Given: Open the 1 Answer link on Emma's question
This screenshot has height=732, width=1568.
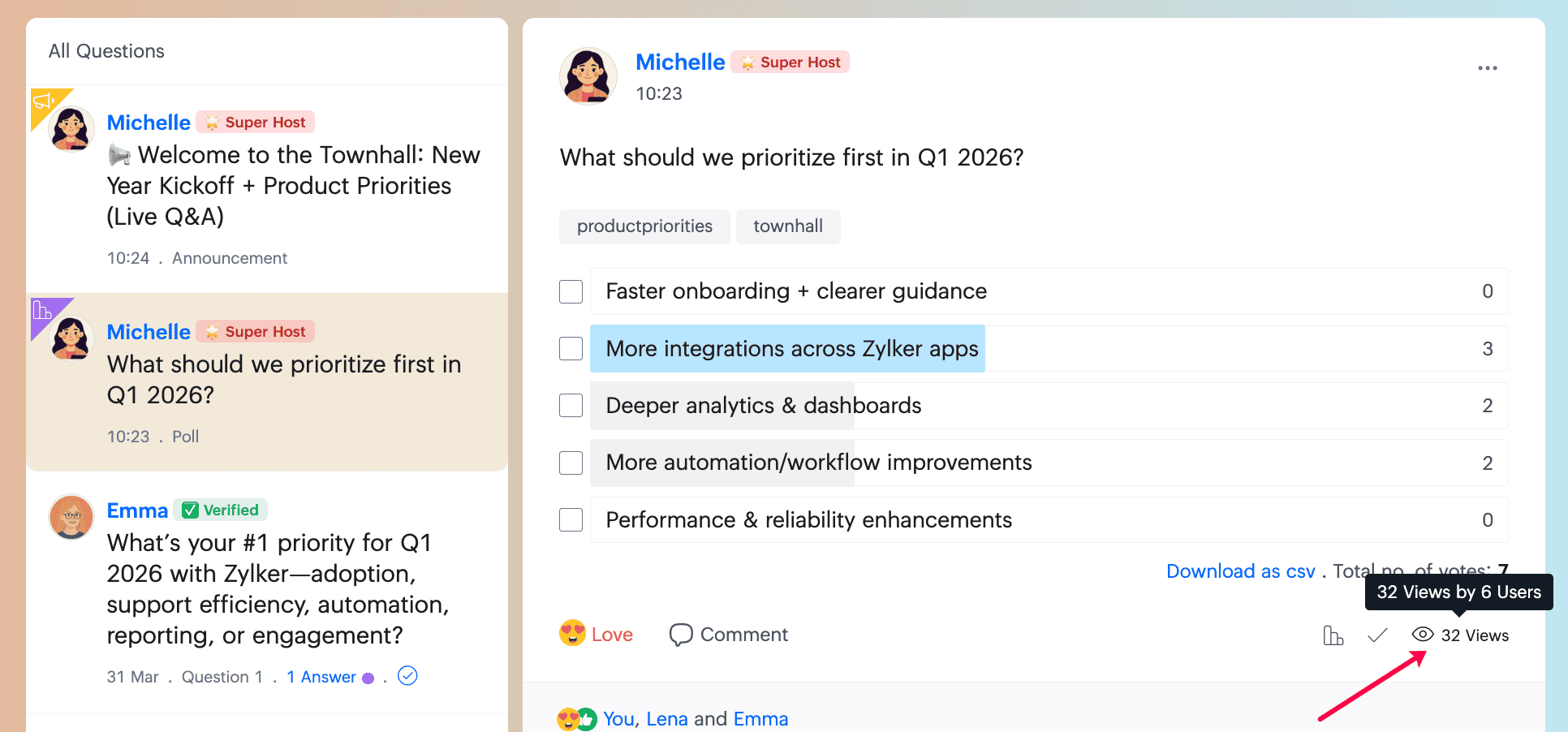Looking at the screenshot, I should [x=321, y=677].
